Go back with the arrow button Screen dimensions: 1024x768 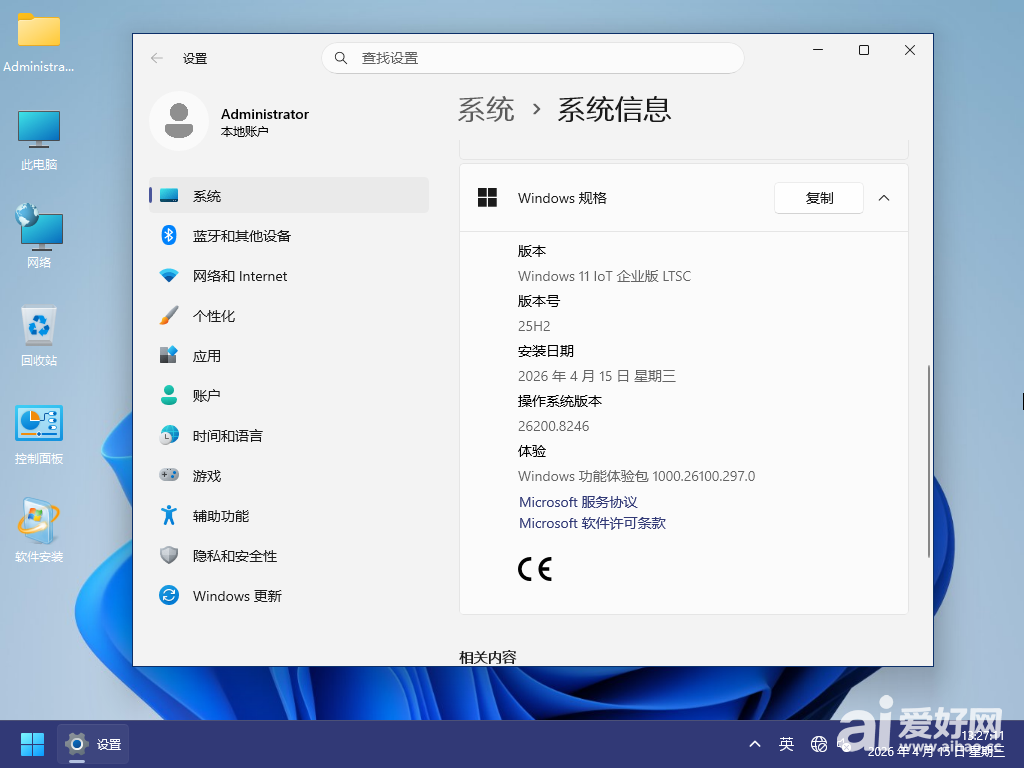(157, 58)
